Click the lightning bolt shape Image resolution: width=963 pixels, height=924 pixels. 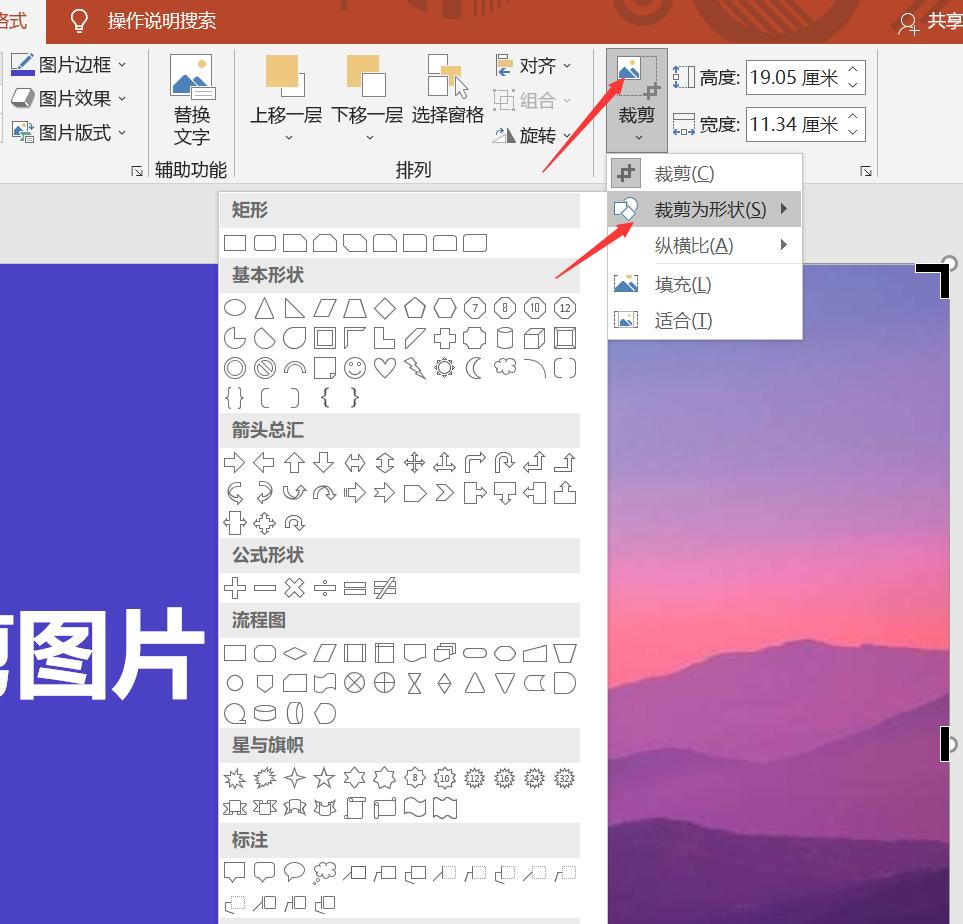[415, 368]
